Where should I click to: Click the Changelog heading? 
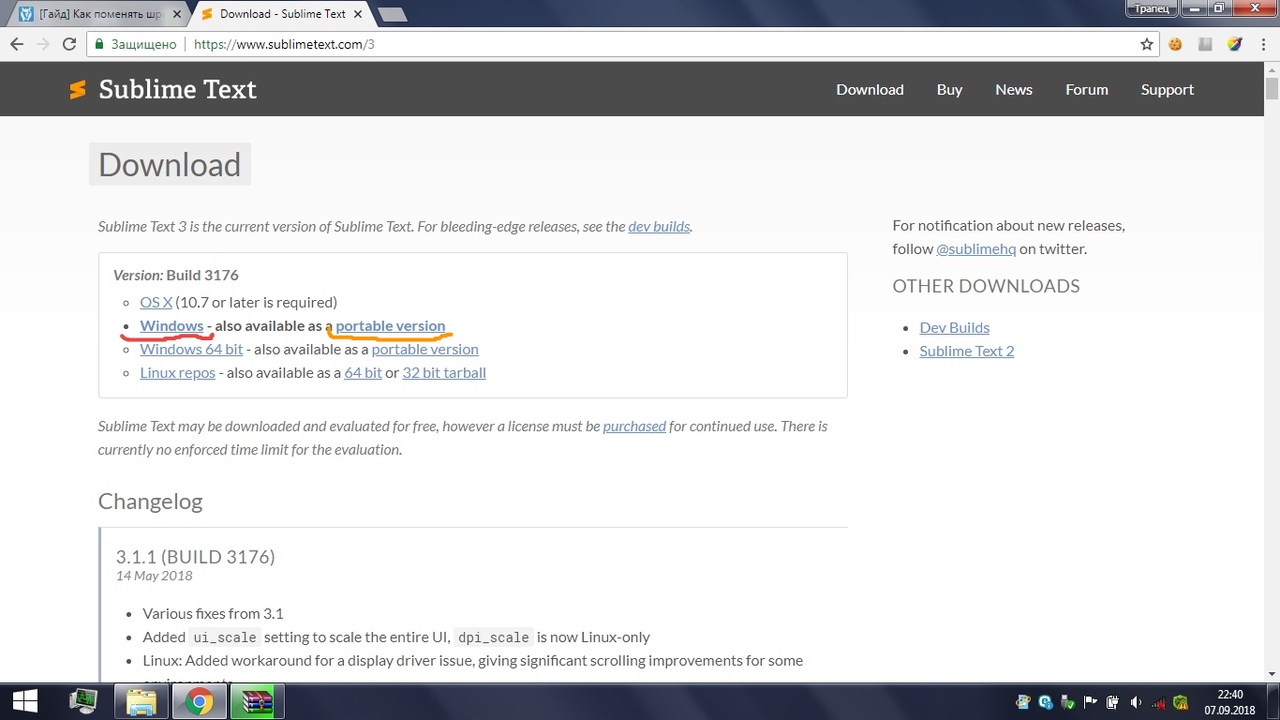click(x=150, y=501)
